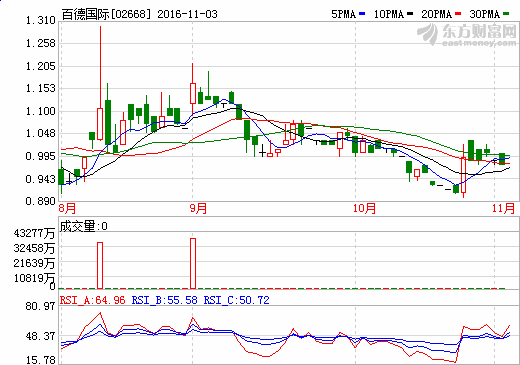Click the 1.310 price axis label
Viewport: 520px width, 365px height.
[x=41, y=21]
